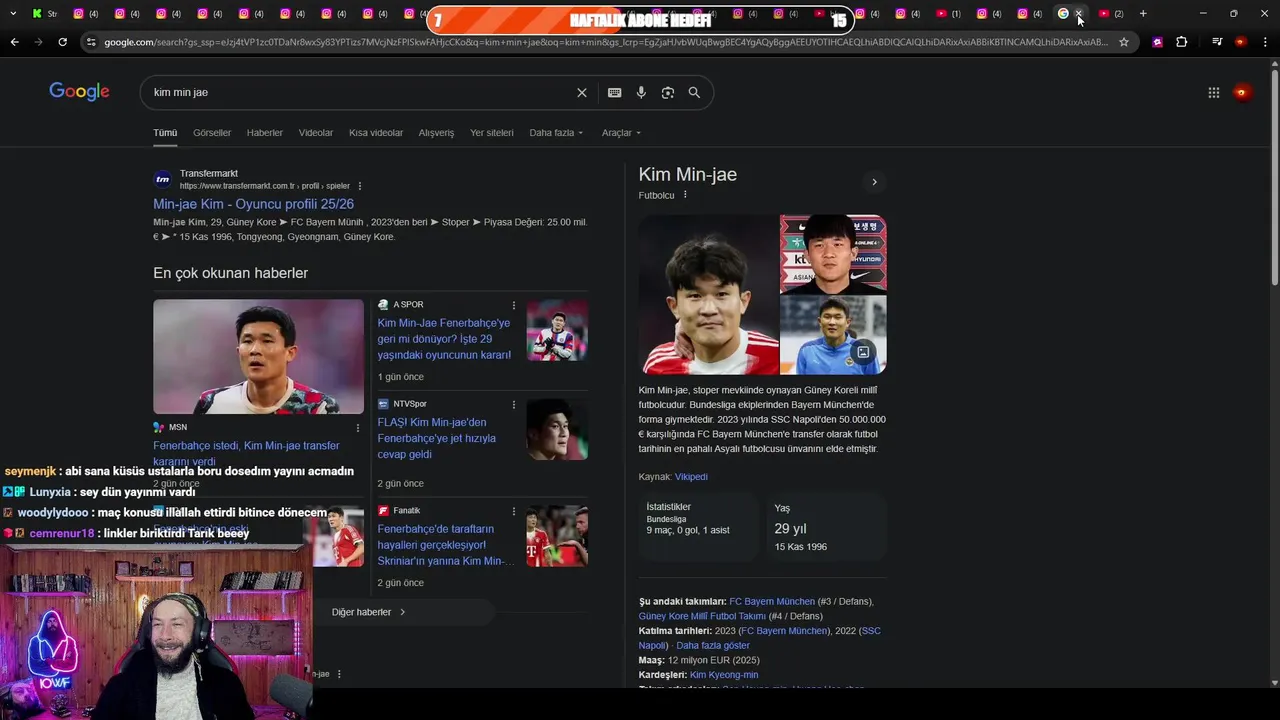View site information icon in address bar
The height and width of the screenshot is (720, 1280).
coord(91,42)
